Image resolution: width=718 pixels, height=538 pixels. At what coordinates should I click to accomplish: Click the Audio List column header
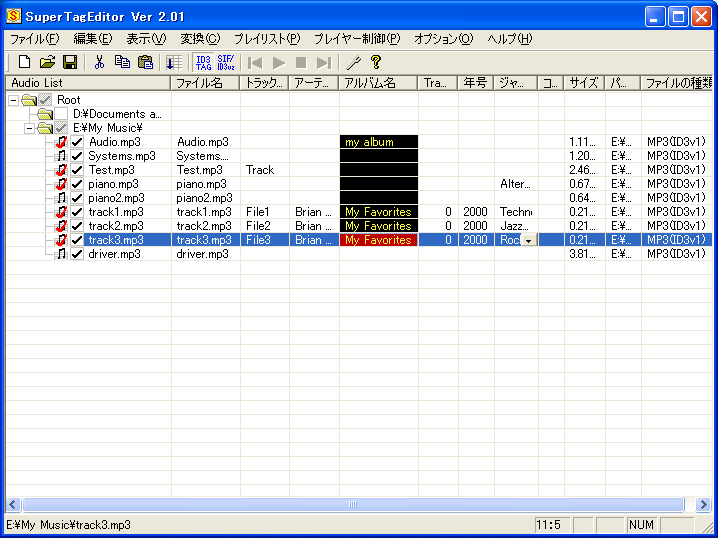(88, 83)
